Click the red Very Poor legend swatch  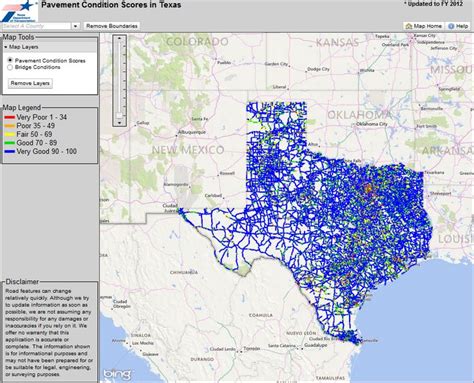click(x=10, y=117)
